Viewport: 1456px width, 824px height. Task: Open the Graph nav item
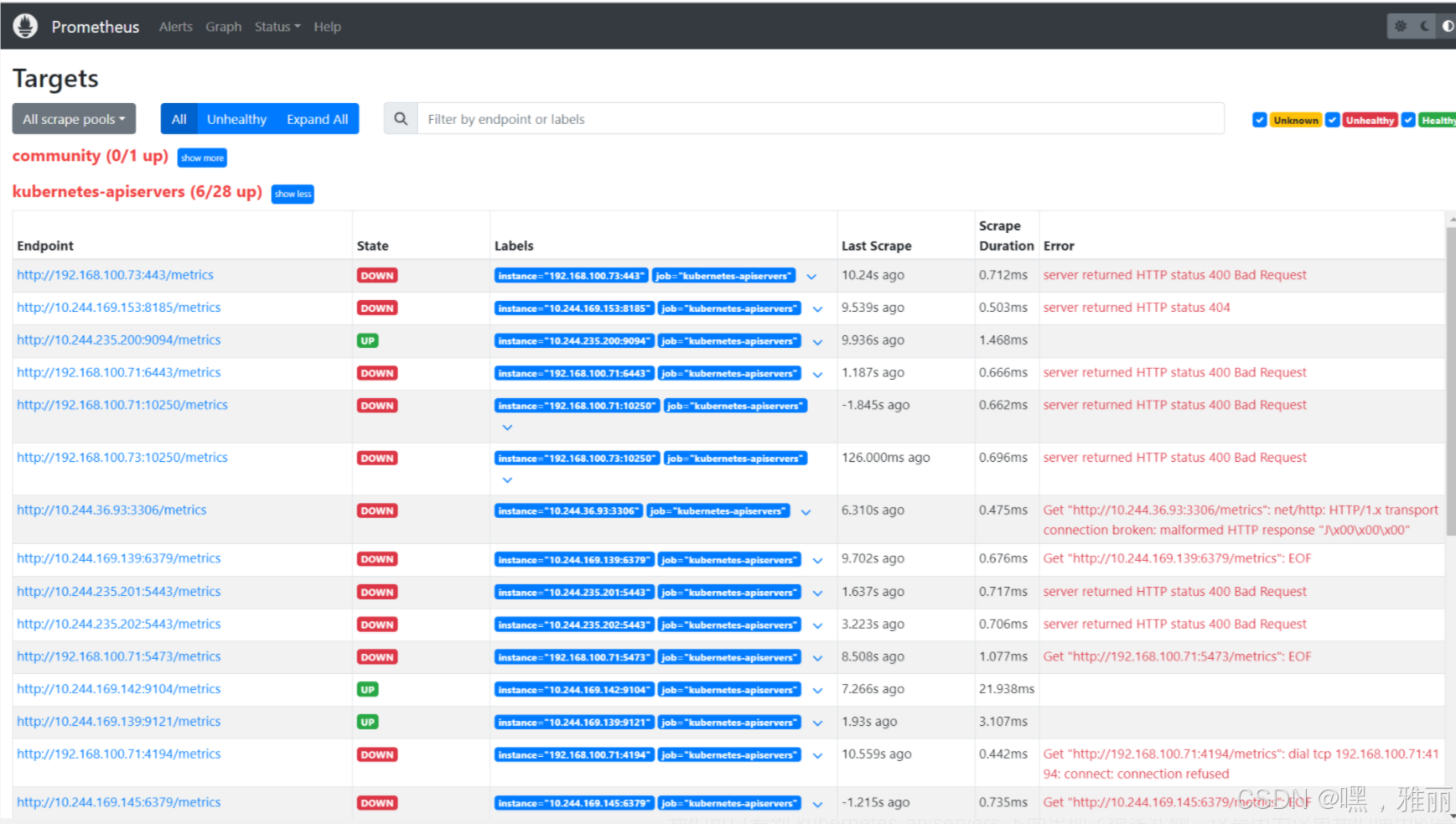pos(224,27)
